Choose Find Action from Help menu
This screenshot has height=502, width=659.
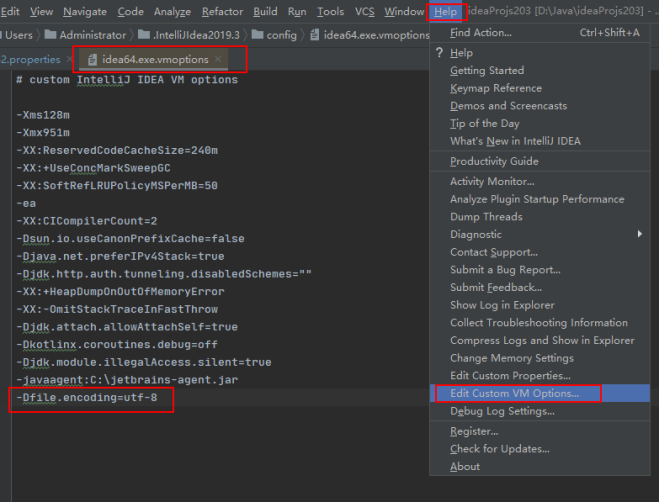coord(540,32)
